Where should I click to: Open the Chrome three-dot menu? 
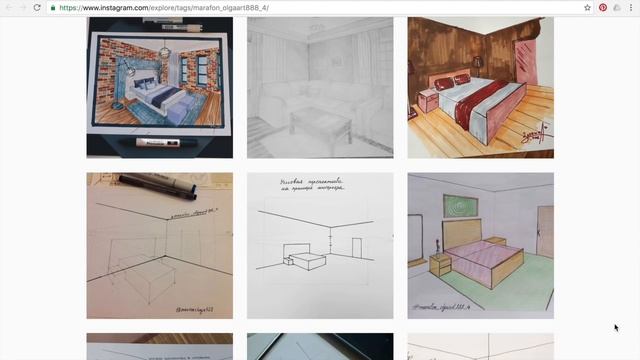point(631,7)
